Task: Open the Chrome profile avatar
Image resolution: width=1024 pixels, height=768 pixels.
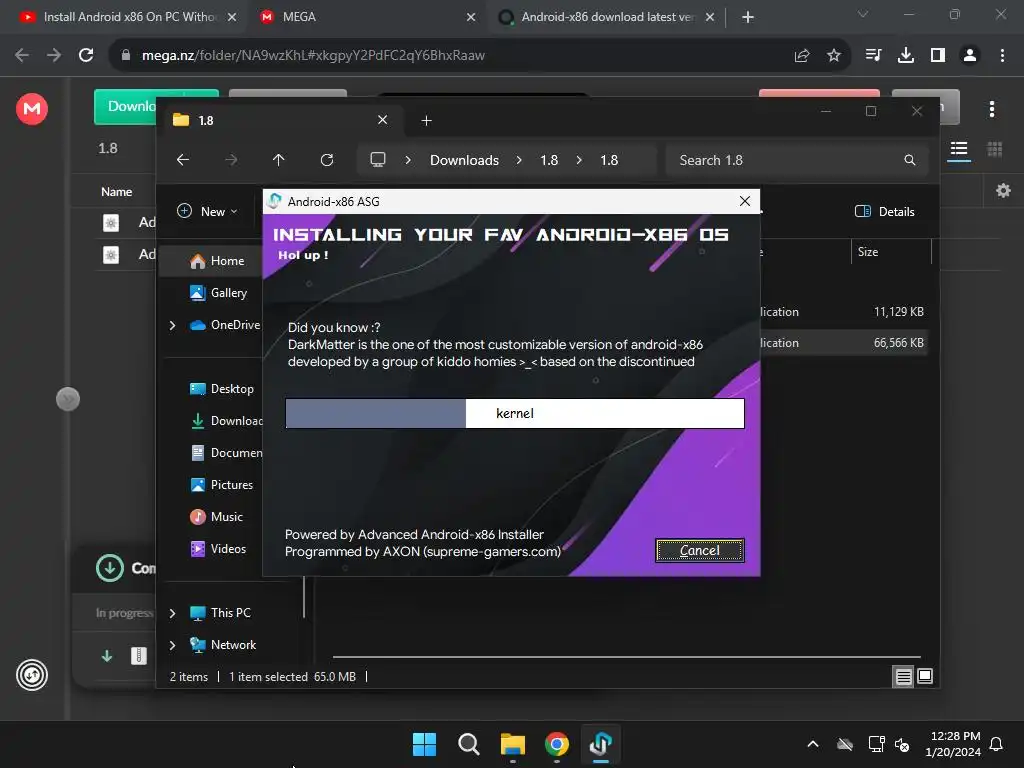Action: click(x=970, y=55)
